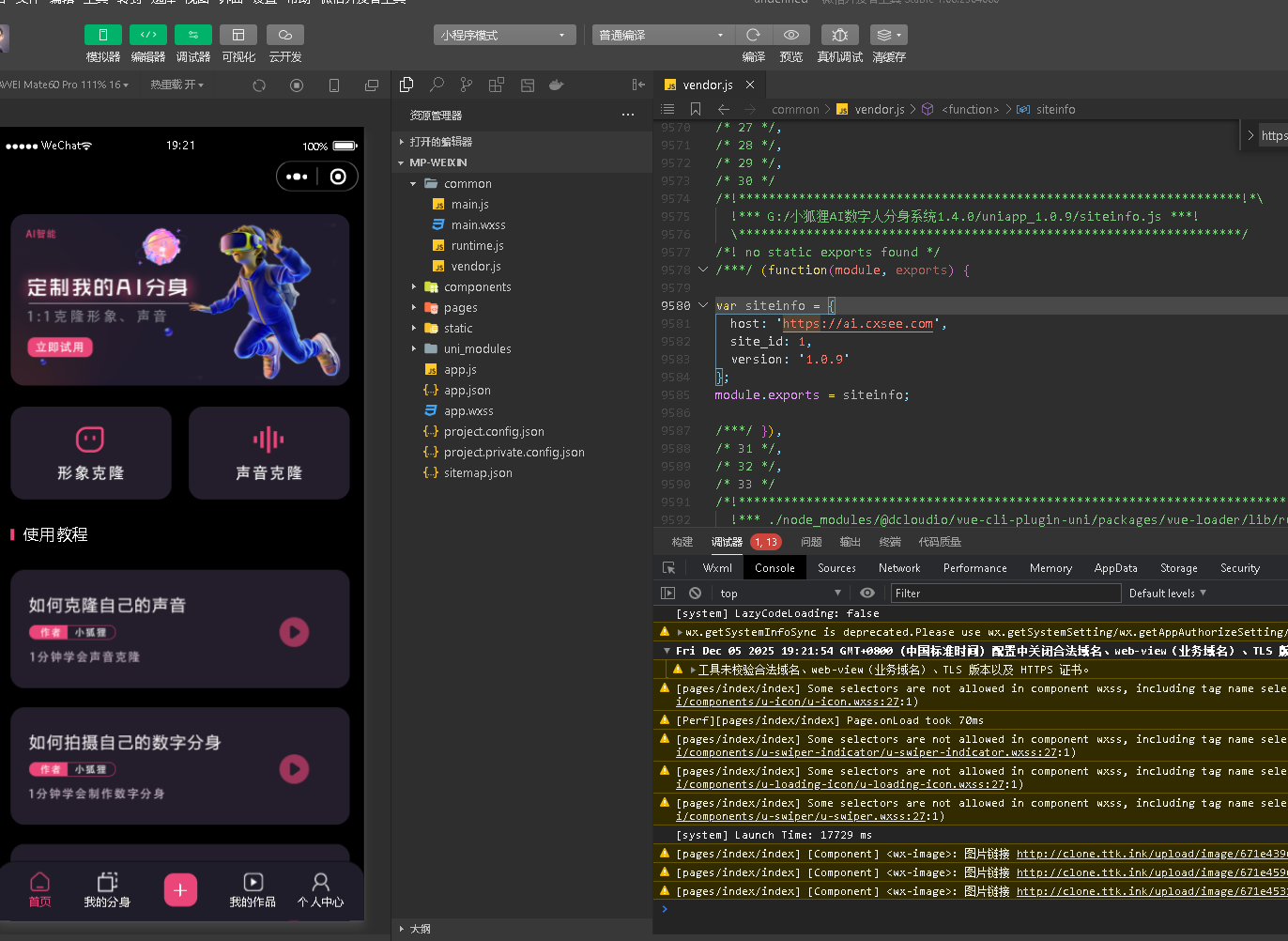Toggle the editor (编辑器) panel button
This screenshot has width=1288, height=941.
tap(147, 36)
